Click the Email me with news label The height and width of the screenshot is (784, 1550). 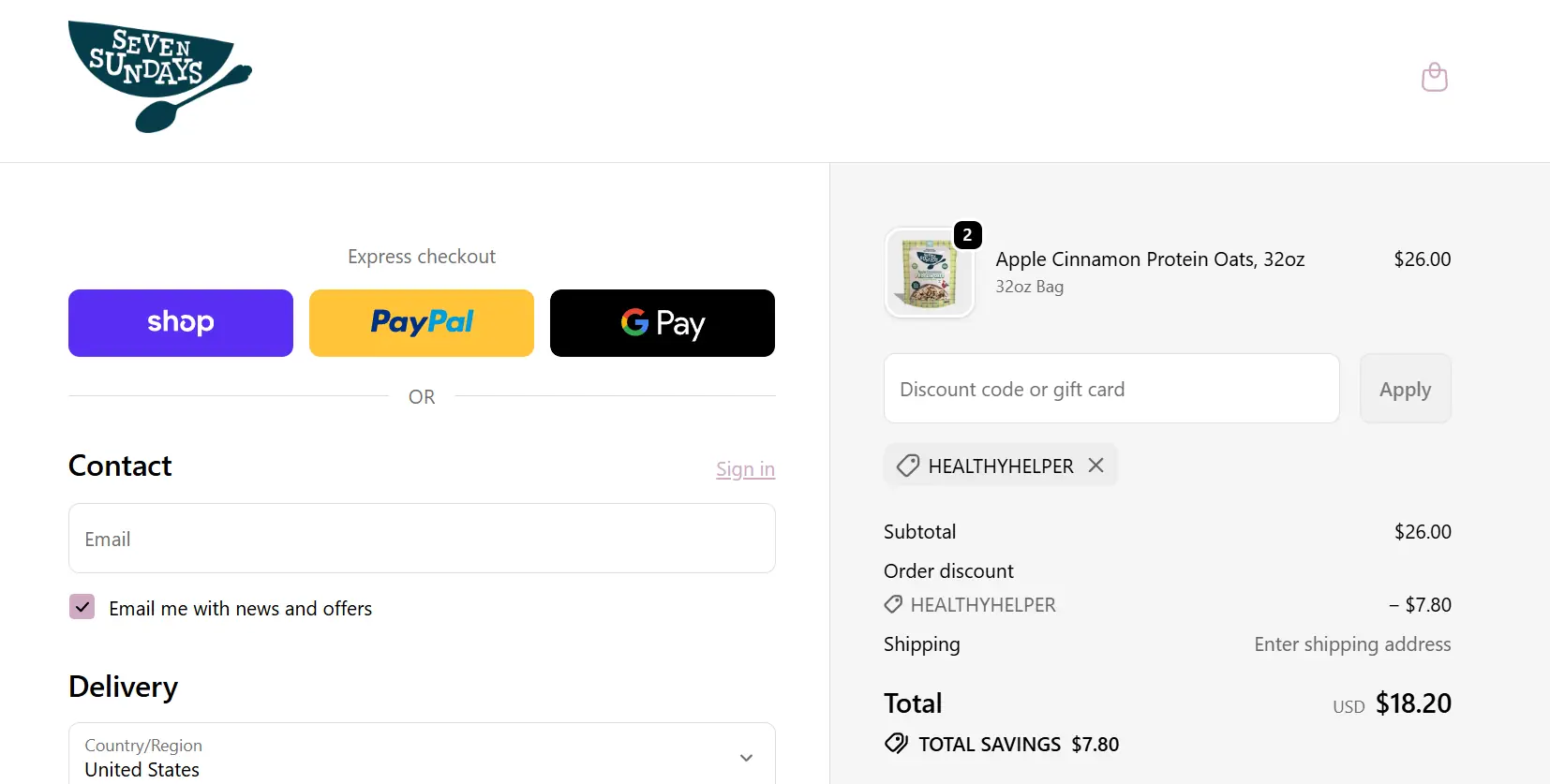240,609
